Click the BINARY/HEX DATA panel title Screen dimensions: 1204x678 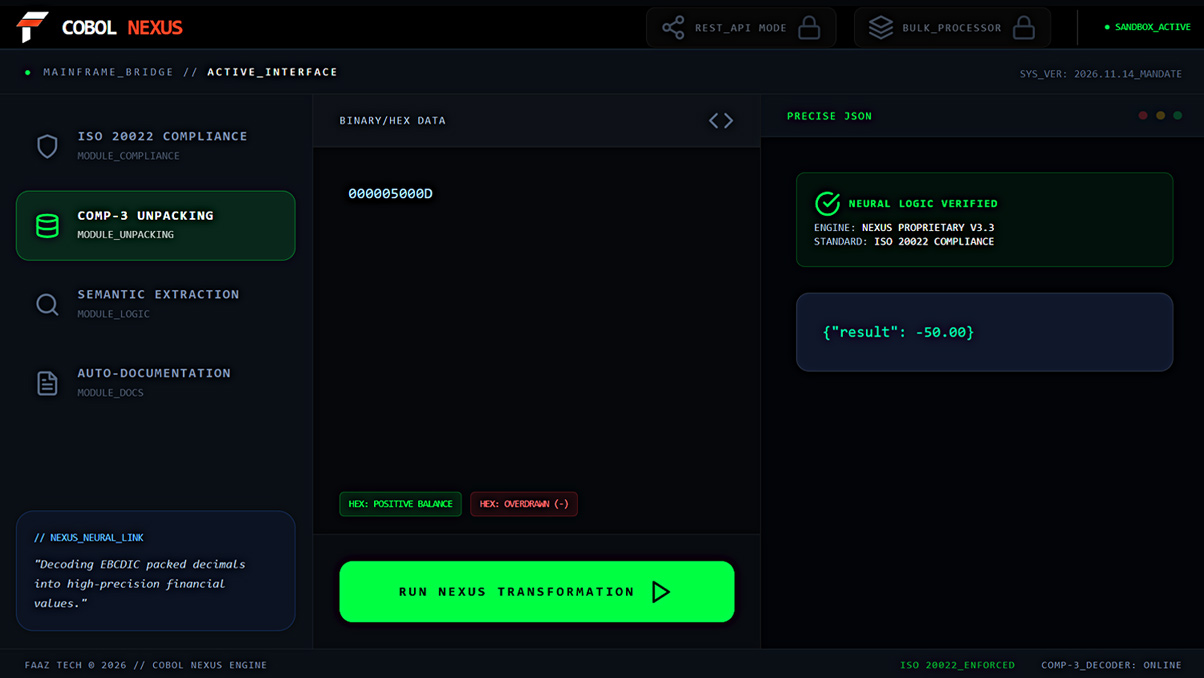[393, 121]
